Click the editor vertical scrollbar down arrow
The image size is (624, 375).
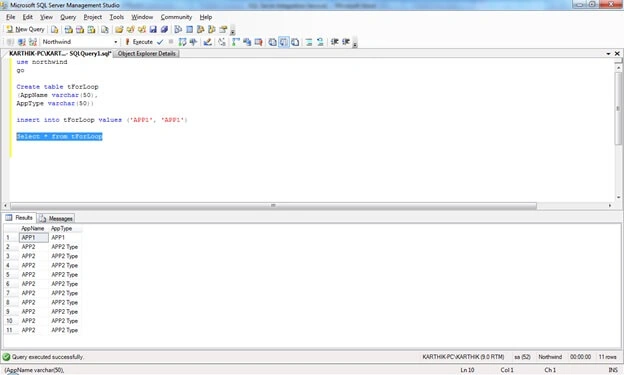point(618,197)
